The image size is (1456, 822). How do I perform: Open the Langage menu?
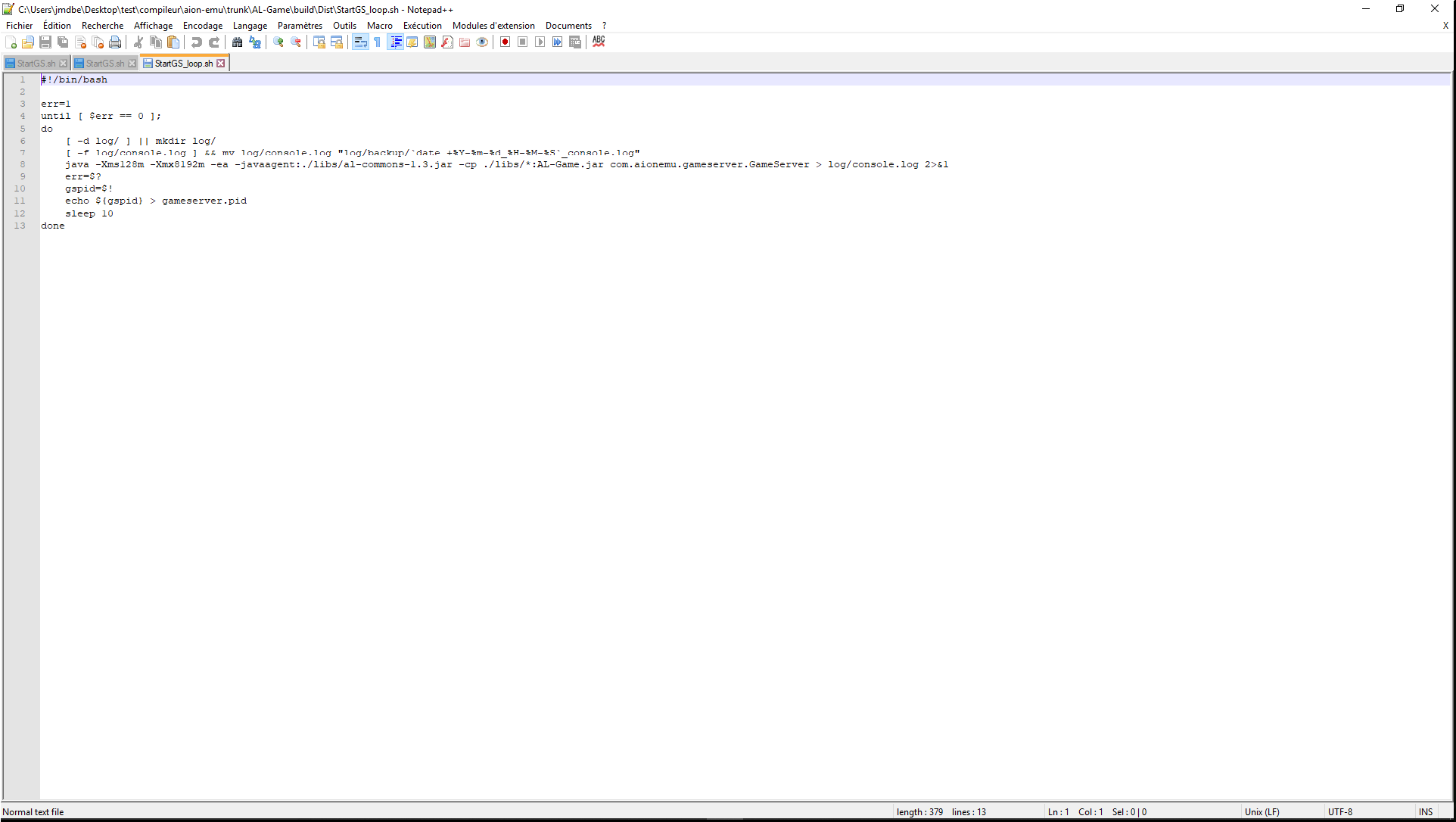pos(250,26)
